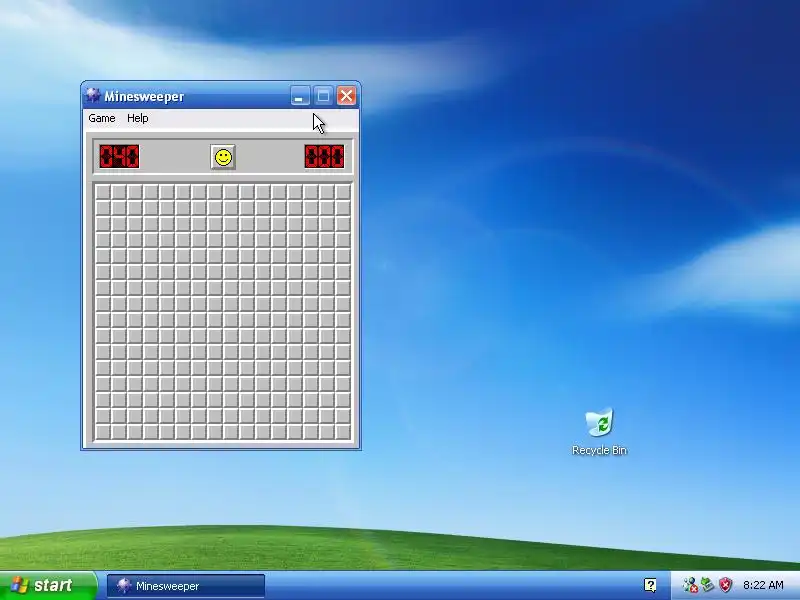Click the Minesweeper title bar app icon
This screenshot has width=800, height=600.
click(93, 95)
